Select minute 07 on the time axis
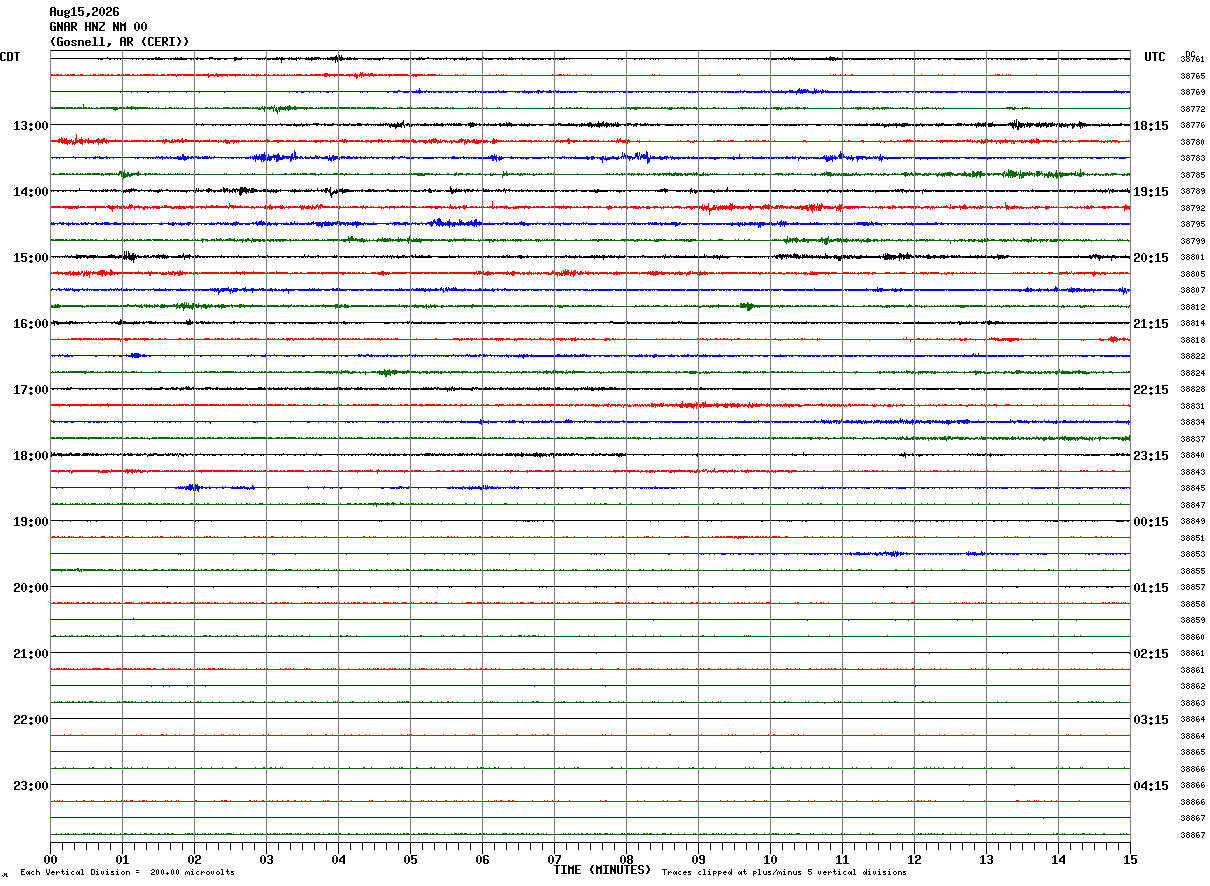The height and width of the screenshot is (886, 1210). 554,860
